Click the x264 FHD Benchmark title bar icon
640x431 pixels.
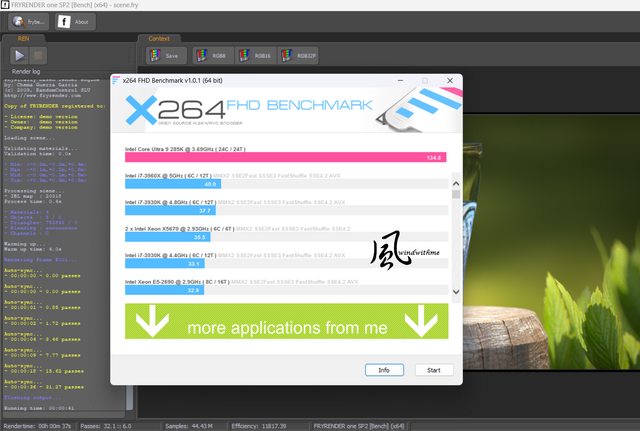pyautogui.click(x=116, y=80)
